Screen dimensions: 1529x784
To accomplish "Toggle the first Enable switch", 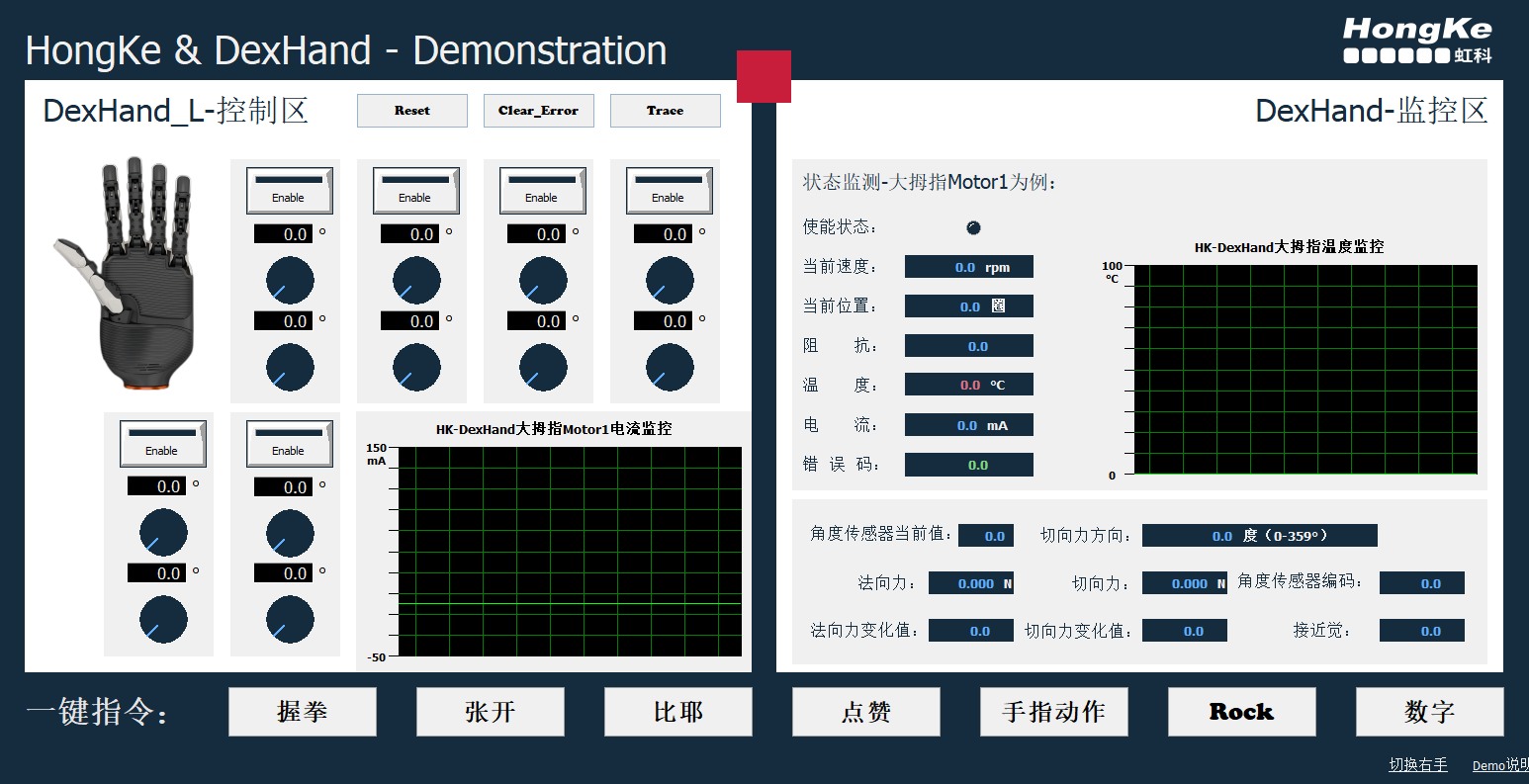I will [289, 190].
